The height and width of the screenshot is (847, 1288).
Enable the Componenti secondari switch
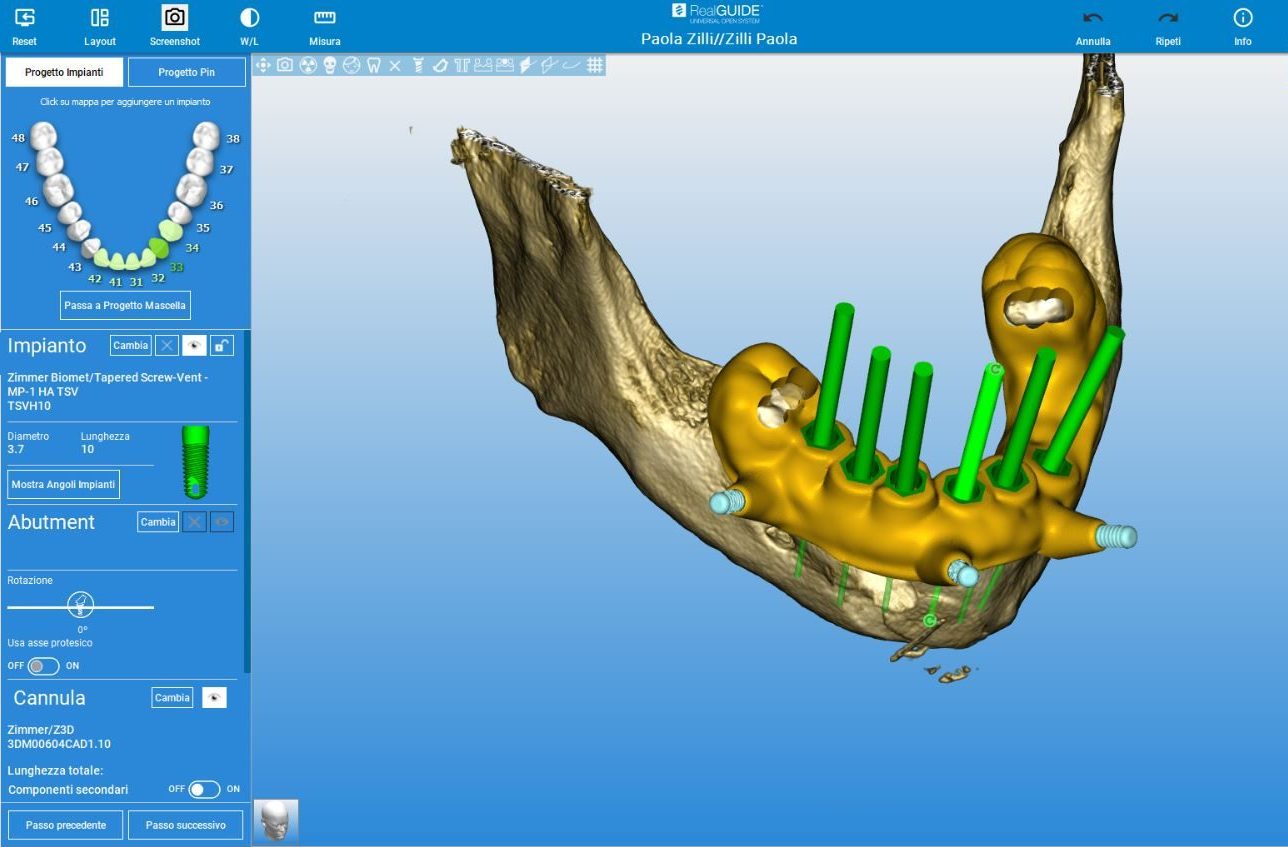coord(204,790)
